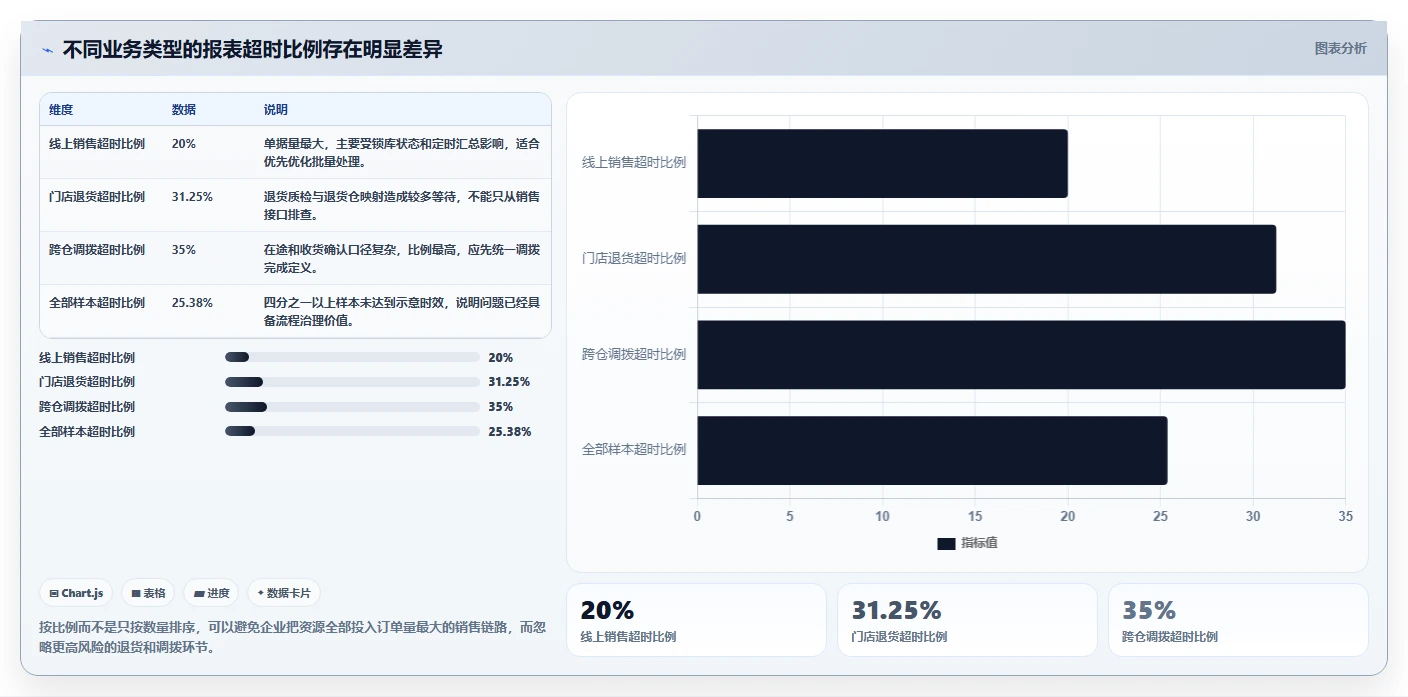Click the 说明 column header

coord(276,109)
